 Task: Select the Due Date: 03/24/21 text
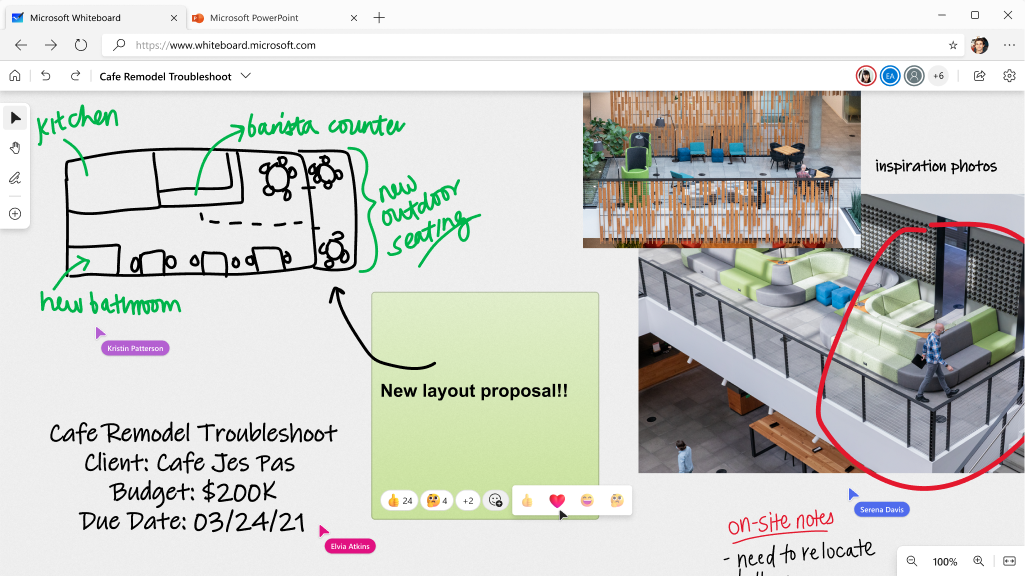193,521
